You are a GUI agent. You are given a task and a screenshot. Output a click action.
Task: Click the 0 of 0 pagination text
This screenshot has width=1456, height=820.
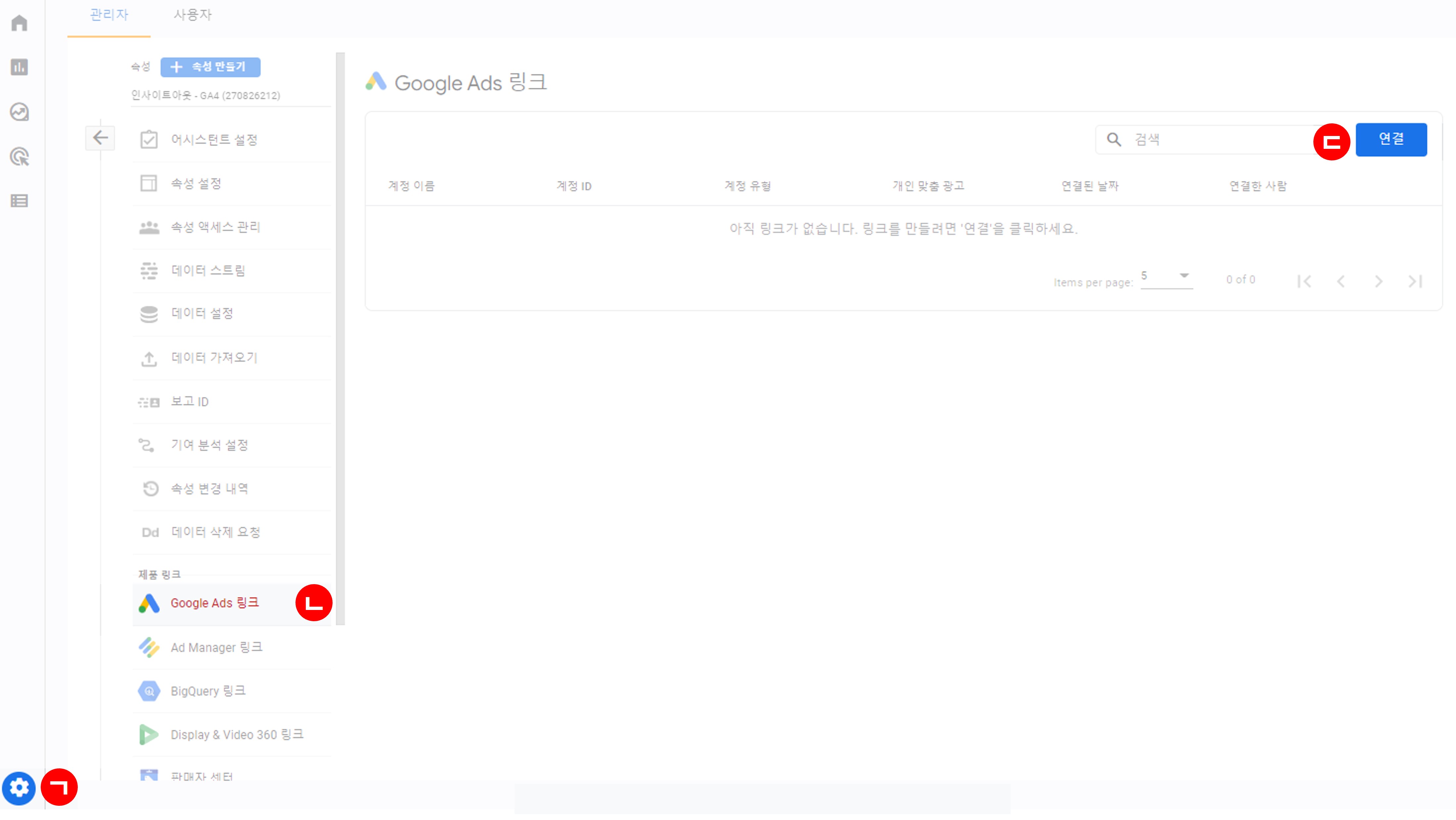click(x=1241, y=280)
